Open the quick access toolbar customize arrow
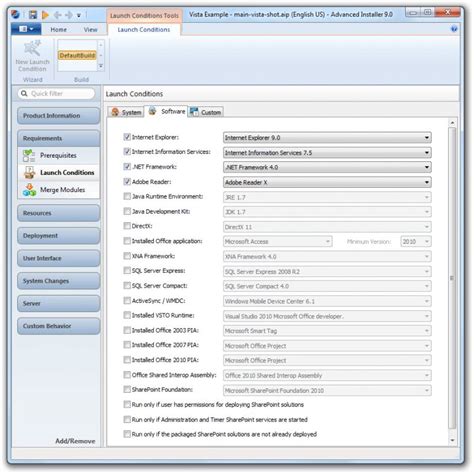The height and width of the screenshot is (474, 474). pos(79,15)
